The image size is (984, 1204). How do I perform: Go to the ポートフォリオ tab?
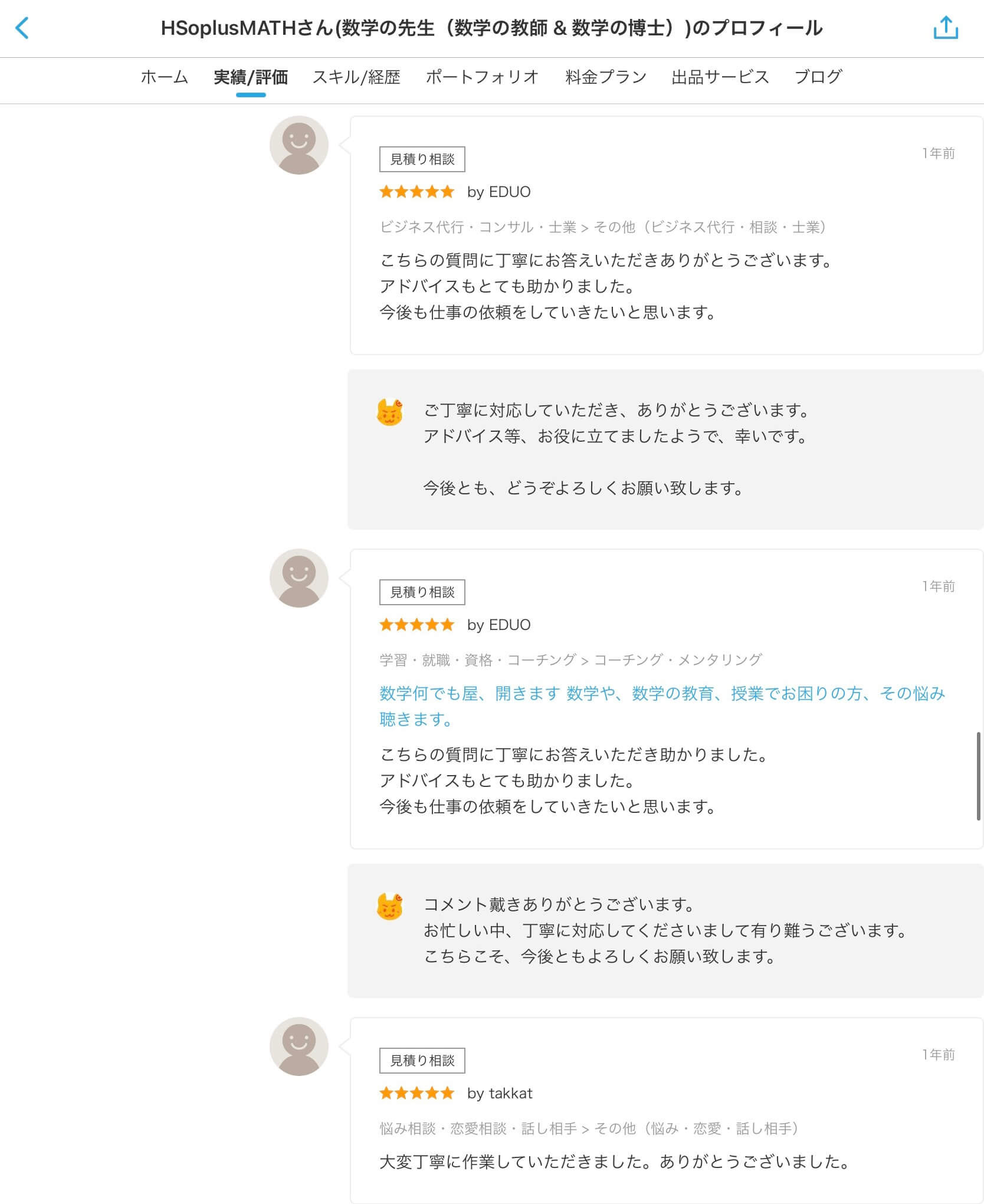click(483, 77)
